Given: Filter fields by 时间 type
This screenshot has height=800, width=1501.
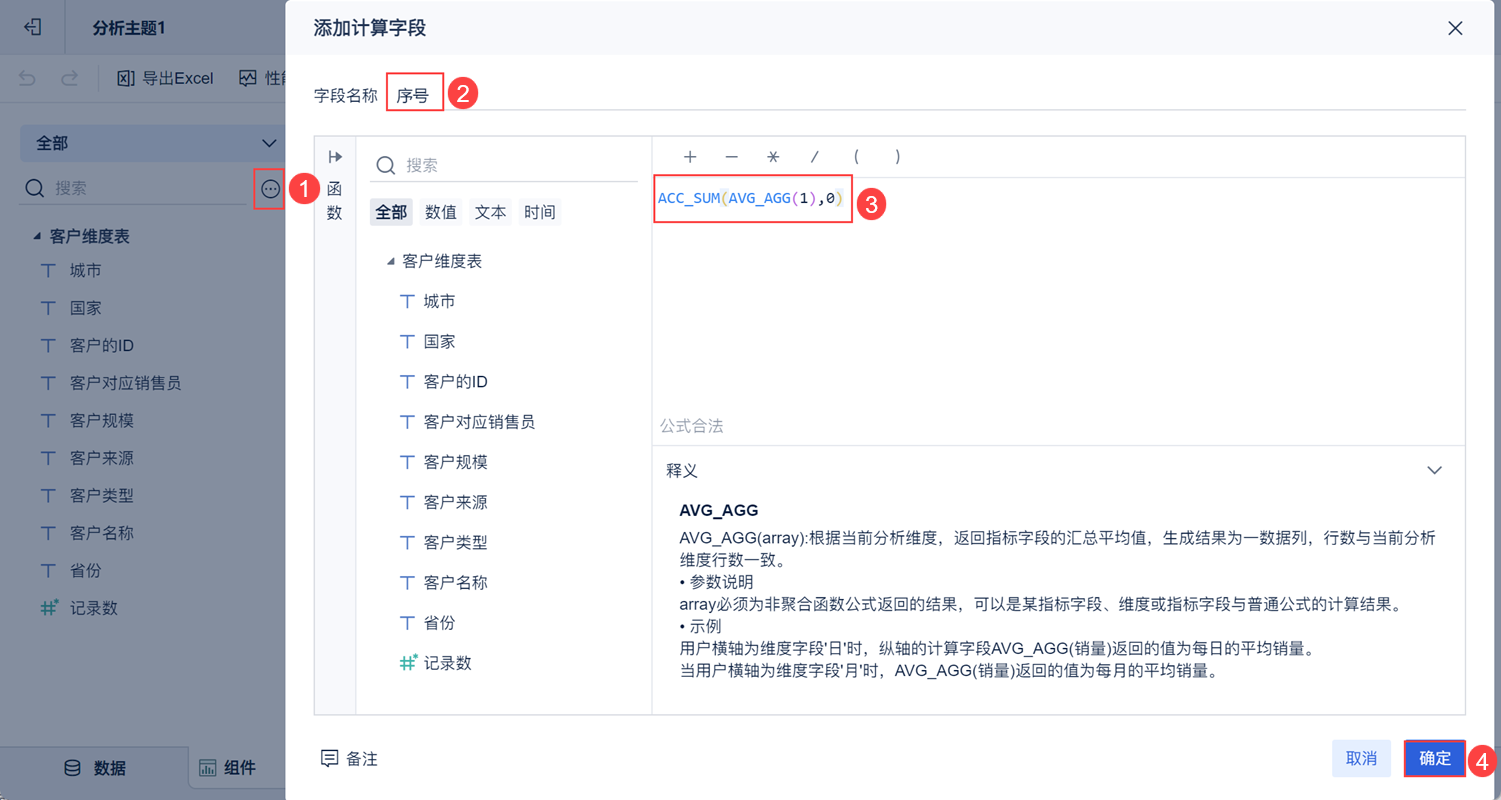Looking at the screenshot, I should (x=540, y=212).
